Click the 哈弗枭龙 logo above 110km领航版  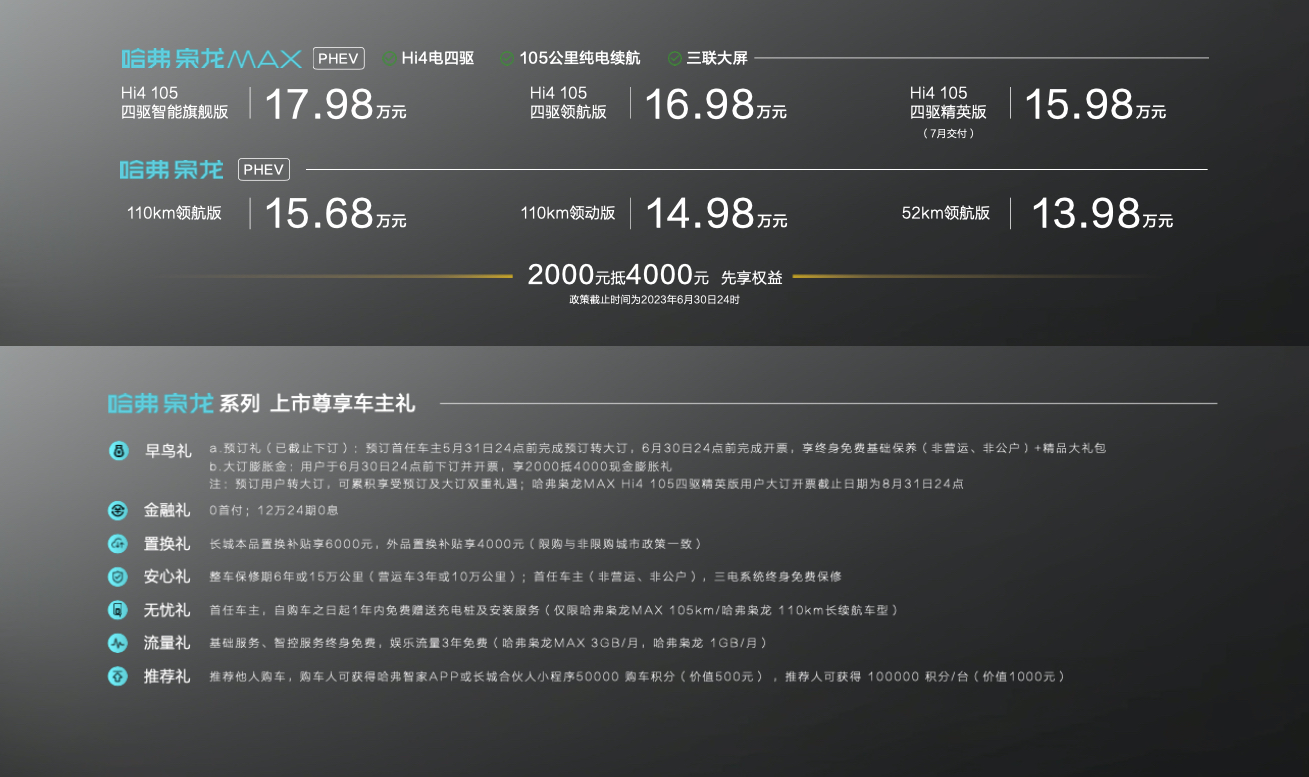[171, 170]
